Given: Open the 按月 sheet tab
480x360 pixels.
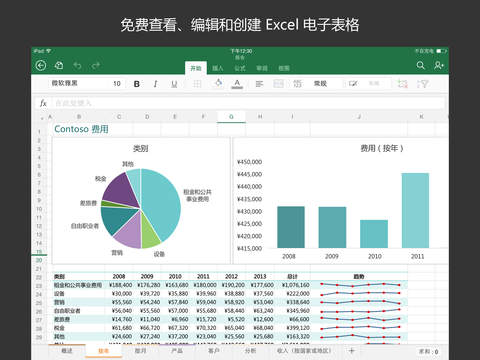Looking at the screenshot, I should tap(140, 351).
